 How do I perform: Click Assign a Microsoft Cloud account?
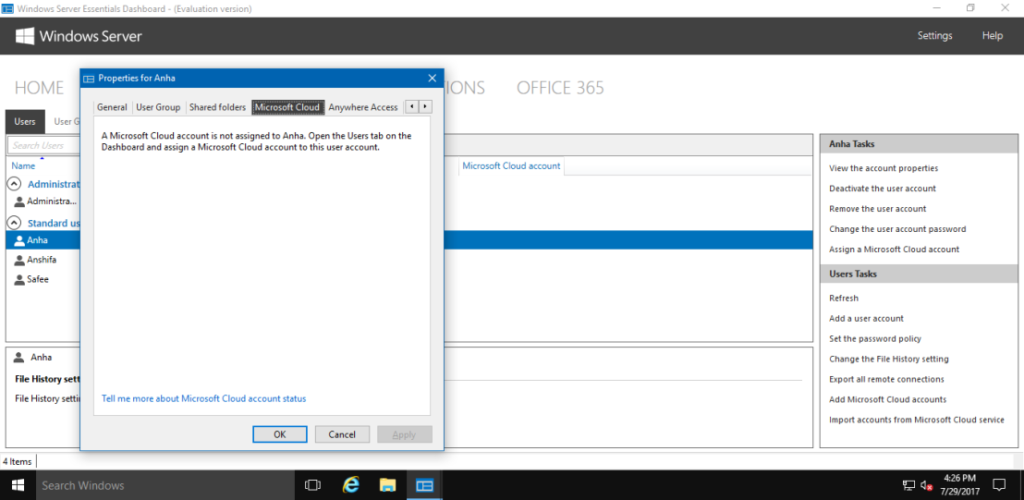click(x=894, y=249)
